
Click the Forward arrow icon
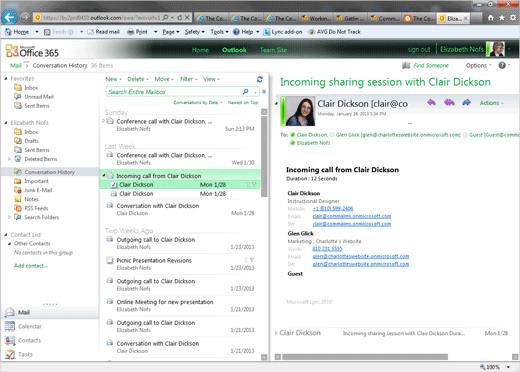click(466, 102)
